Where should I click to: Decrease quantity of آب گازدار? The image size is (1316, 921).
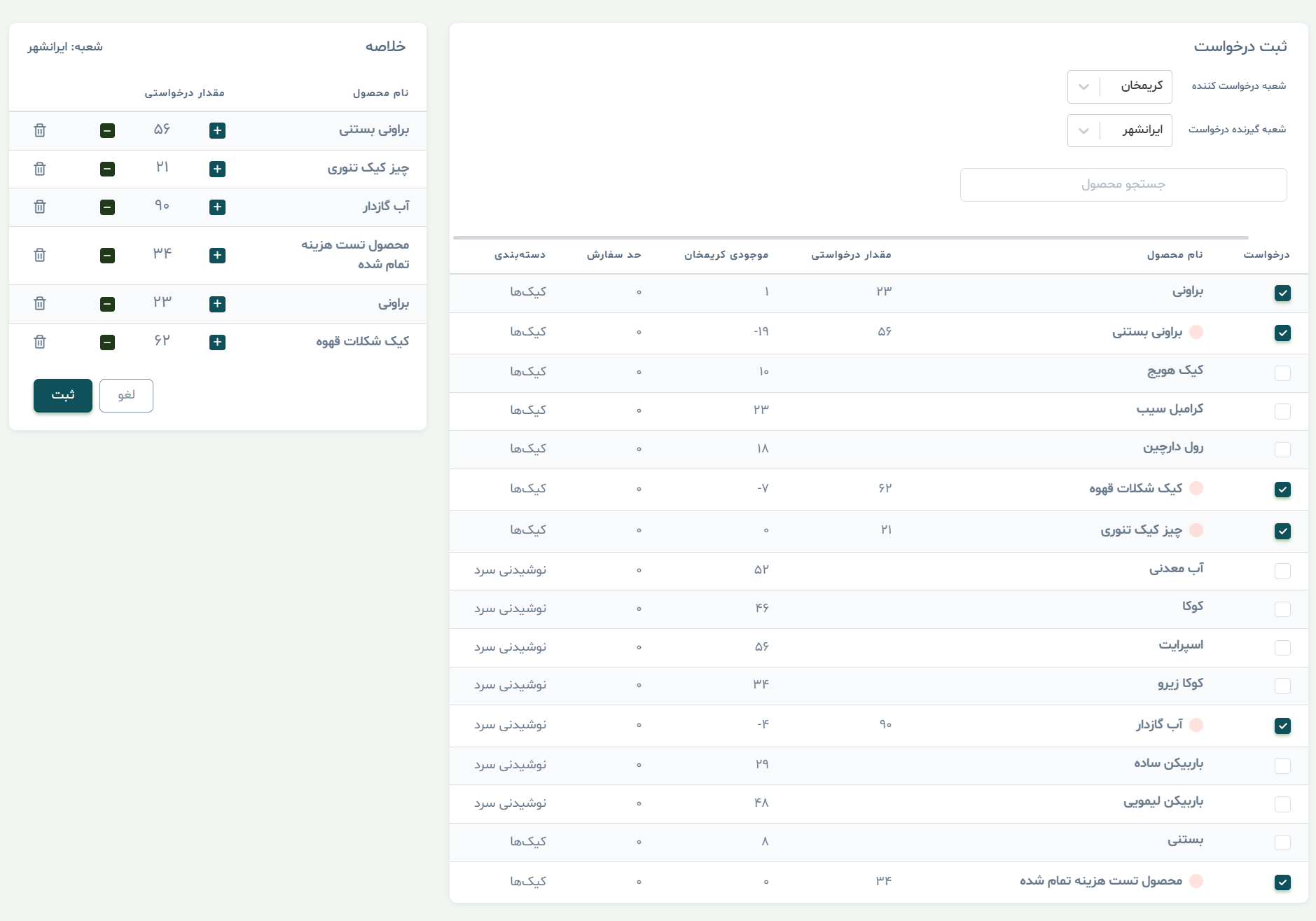(107, 207)
